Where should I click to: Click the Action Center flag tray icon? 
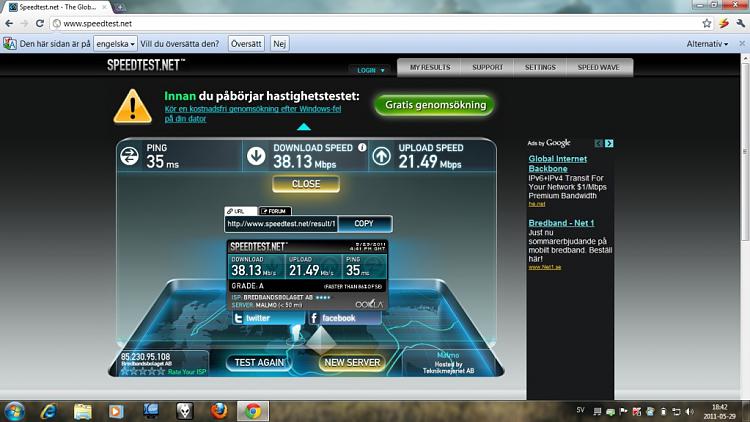(x=623, y=411)
